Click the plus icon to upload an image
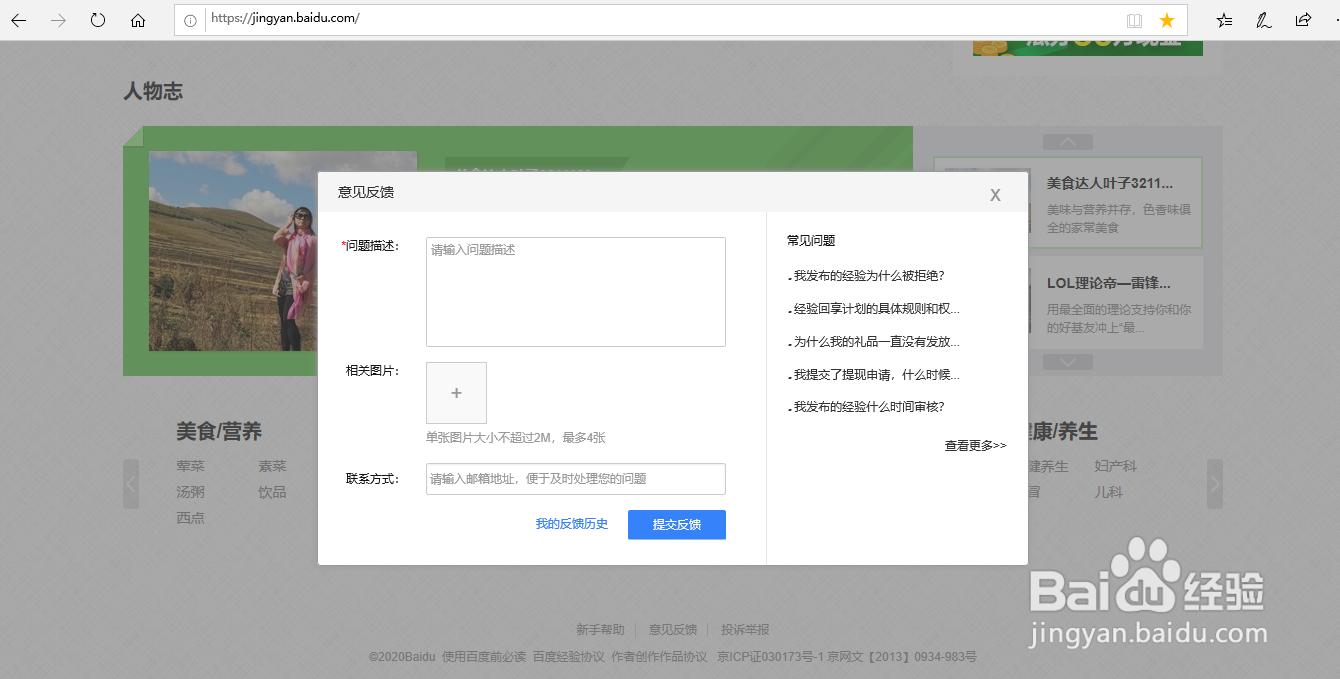1340x679 pixels. pyautogui.click(x=456, y=392)
